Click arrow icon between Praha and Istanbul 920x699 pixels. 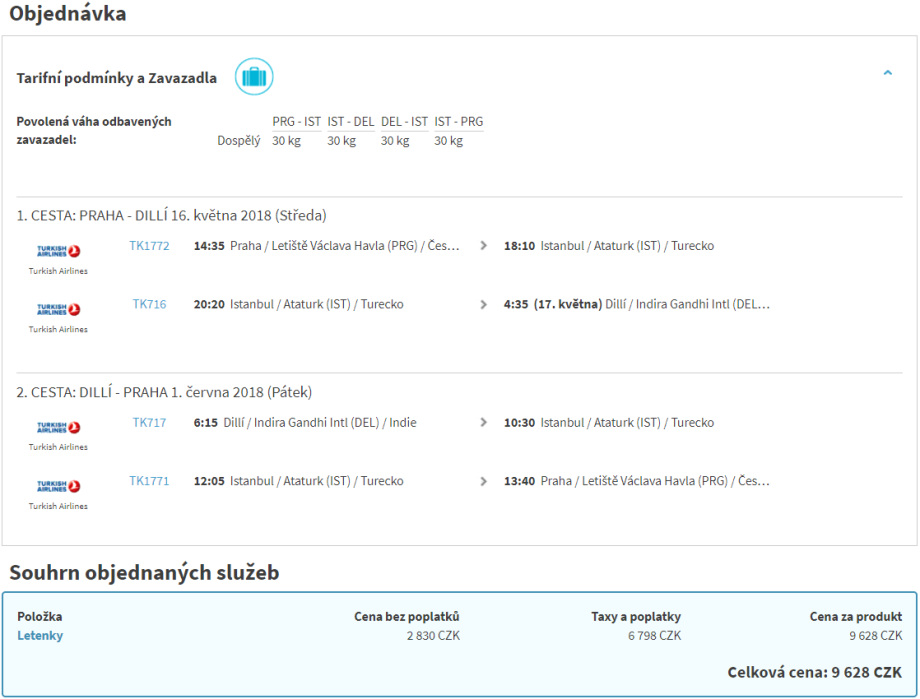tap(484, 246)
